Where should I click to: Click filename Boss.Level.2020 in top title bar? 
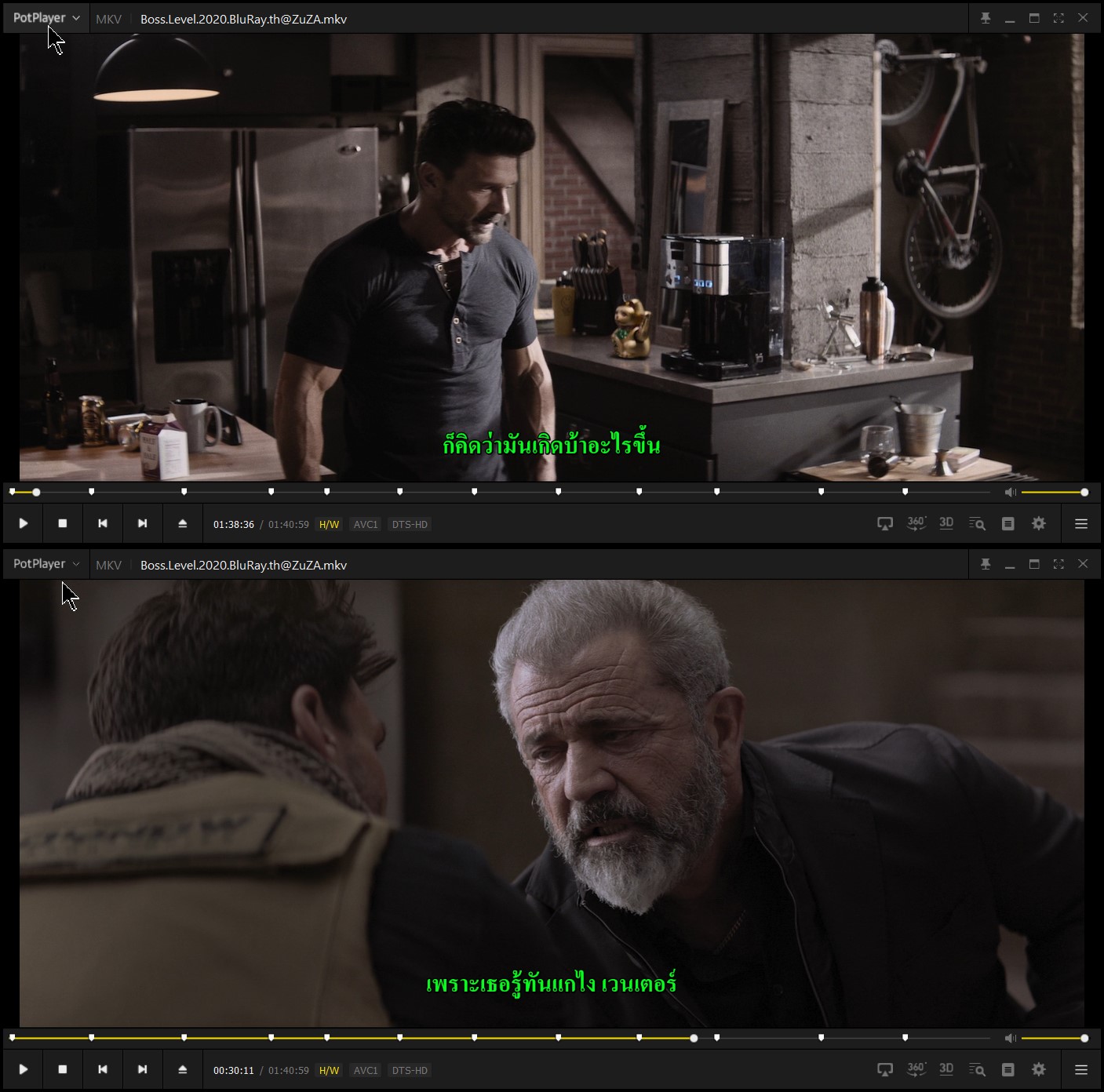tap(243, 19)
